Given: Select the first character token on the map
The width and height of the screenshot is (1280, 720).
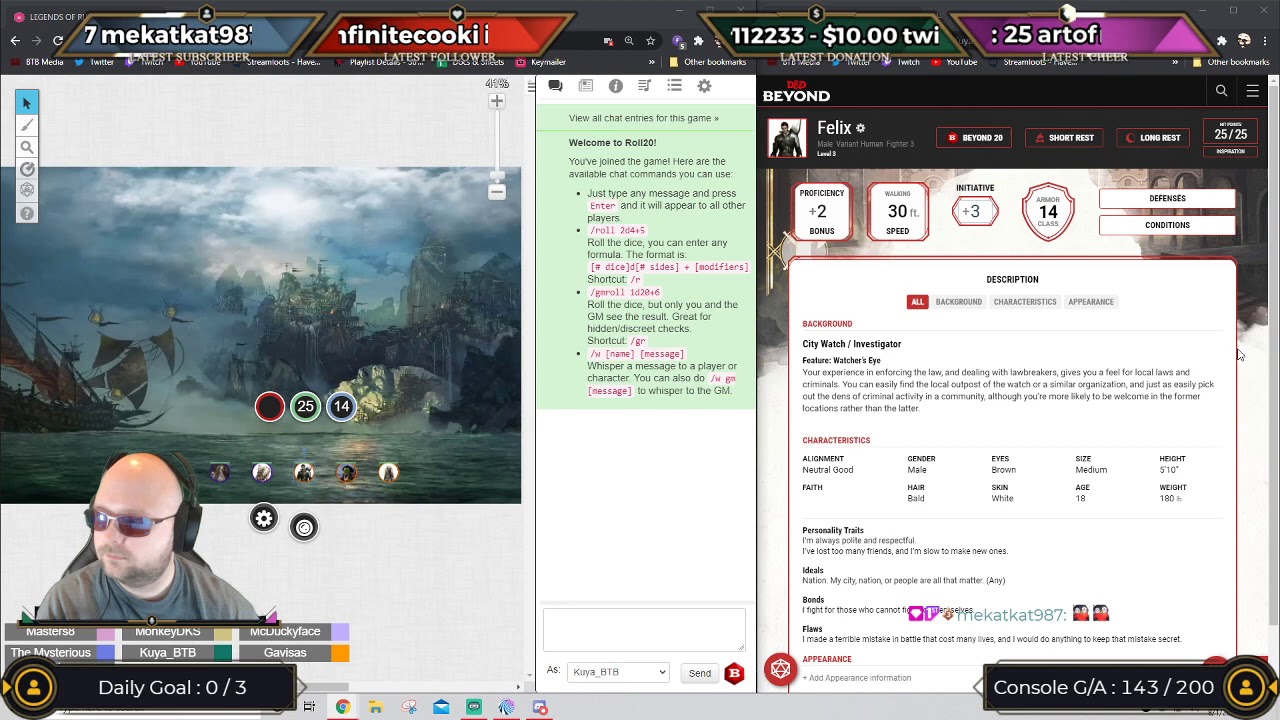Looking at the screenshot, I should (x=220, y=472).
